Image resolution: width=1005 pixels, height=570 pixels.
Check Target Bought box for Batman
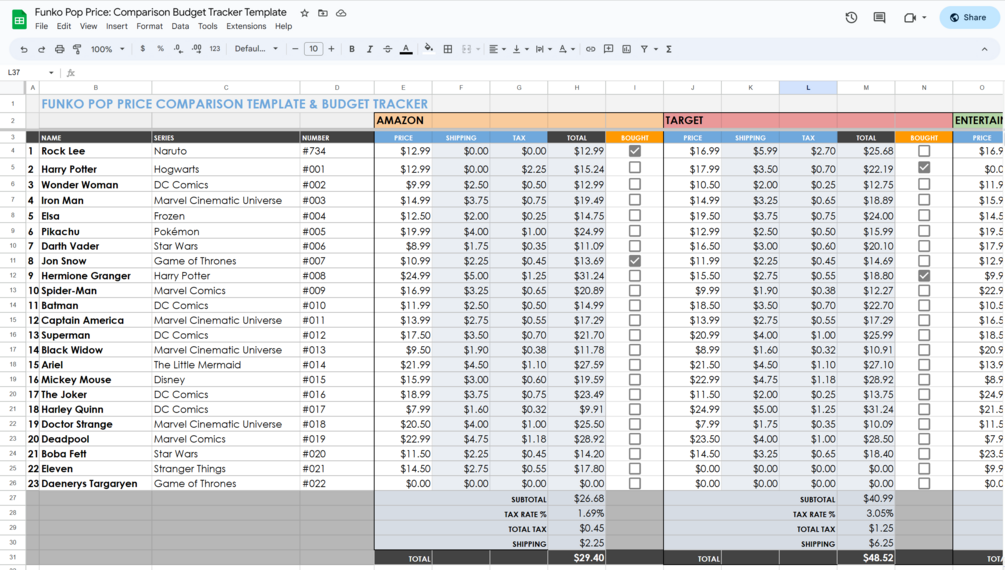click(924, 305)
